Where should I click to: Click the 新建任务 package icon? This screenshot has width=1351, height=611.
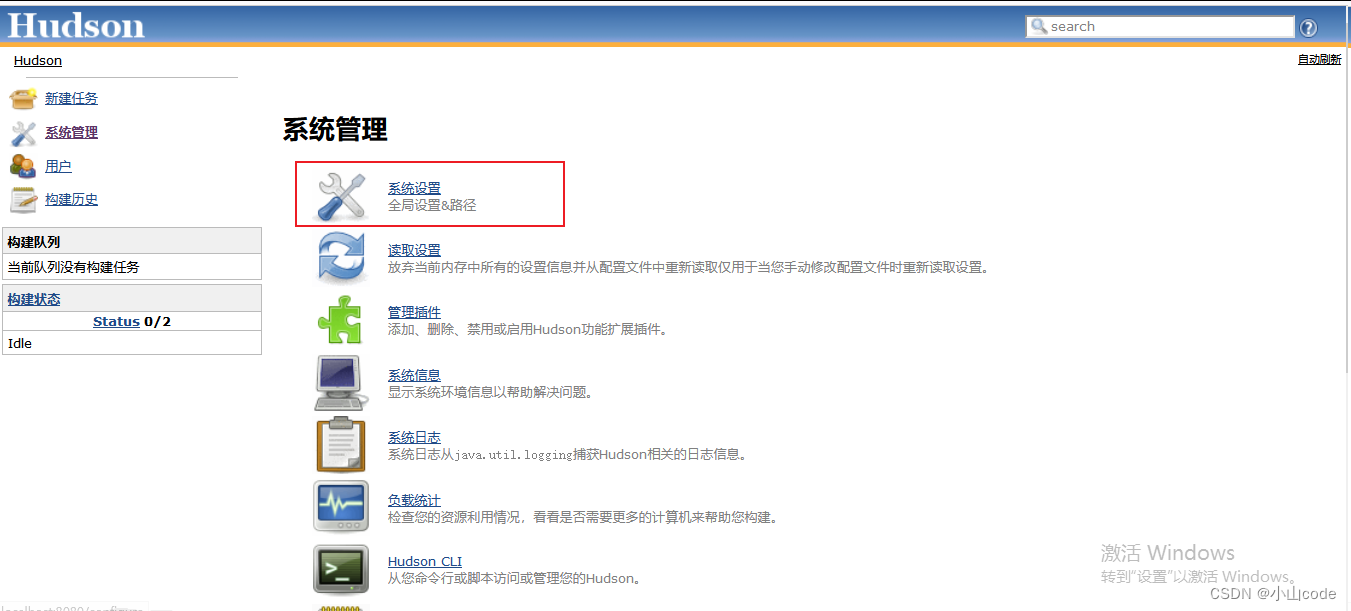[23, 98]
